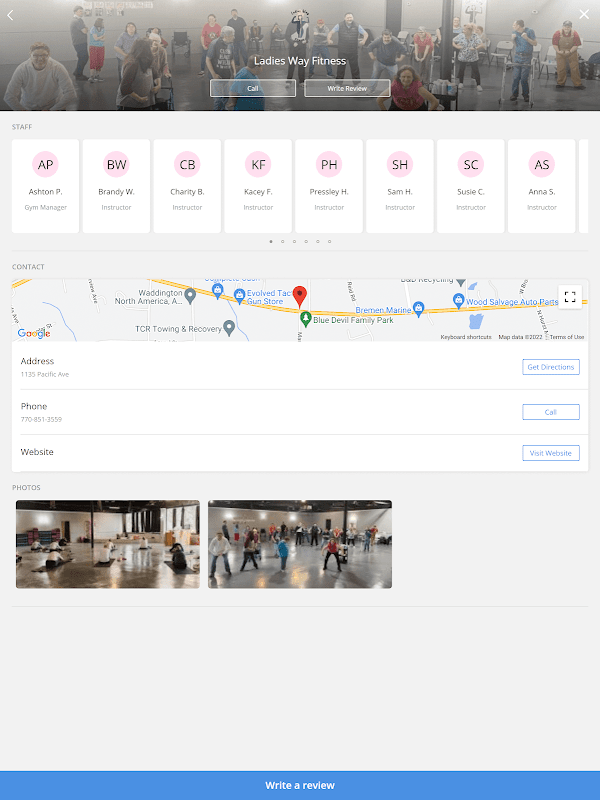
Task: Toggle fullscreen view of the map
Action: [570, 296]
